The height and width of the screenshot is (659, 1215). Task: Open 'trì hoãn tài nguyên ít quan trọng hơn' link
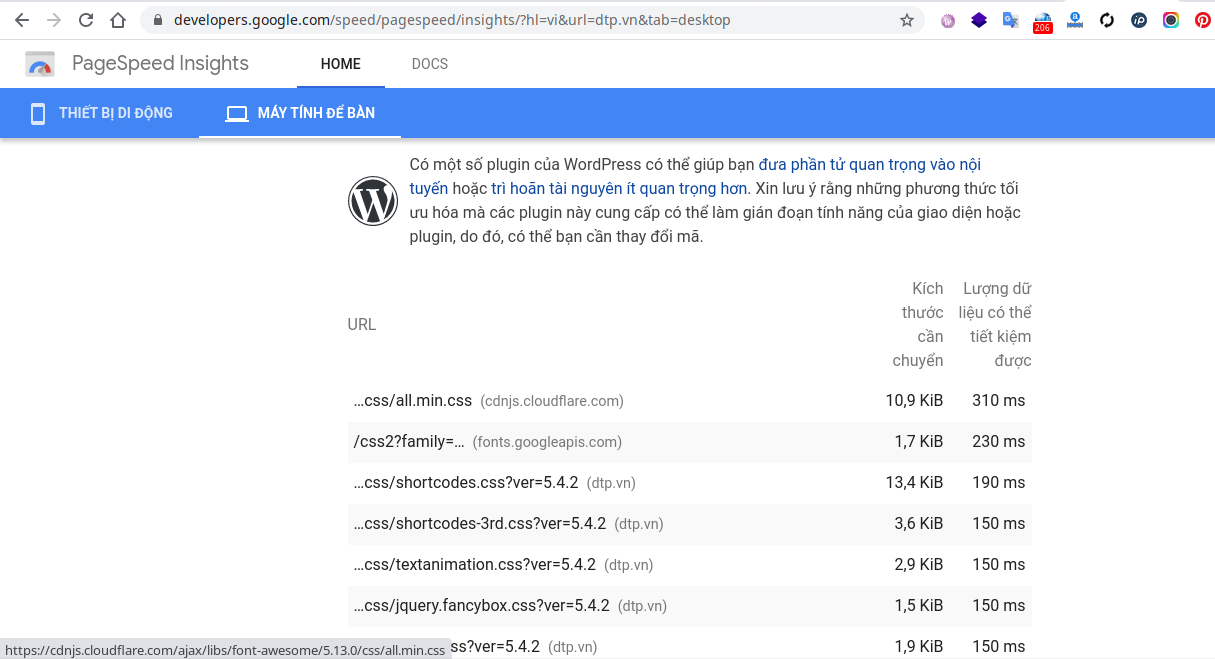(620, 188)
